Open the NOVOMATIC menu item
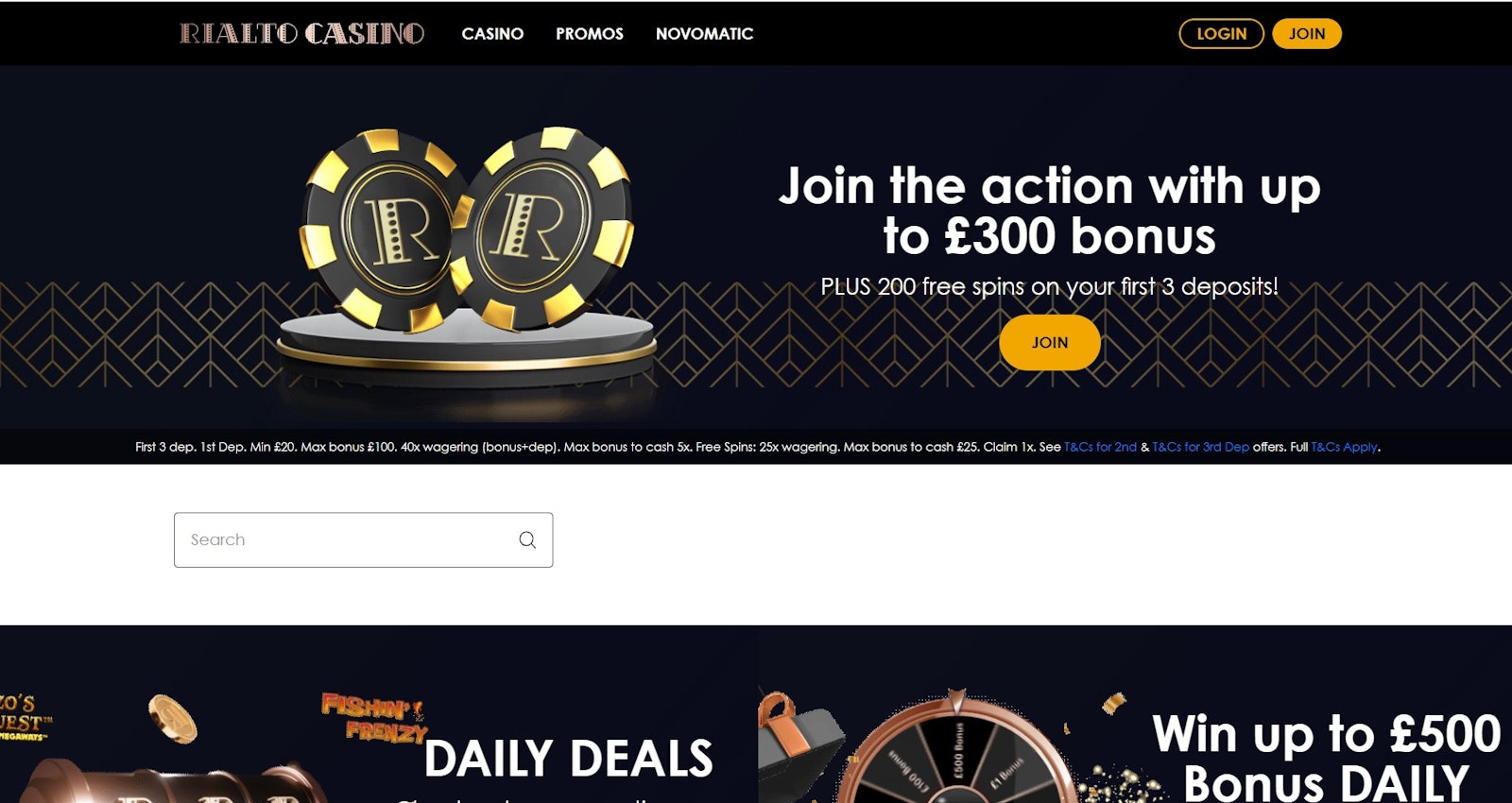Viewport: 1512px width, 803px height. (704, 34)
